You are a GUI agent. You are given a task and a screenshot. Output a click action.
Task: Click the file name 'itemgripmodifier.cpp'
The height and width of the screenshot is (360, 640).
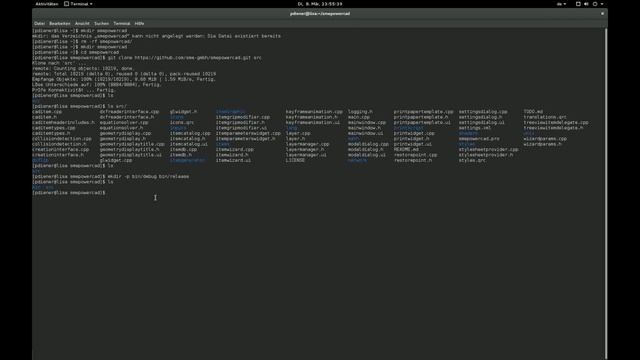pos(243,117)
